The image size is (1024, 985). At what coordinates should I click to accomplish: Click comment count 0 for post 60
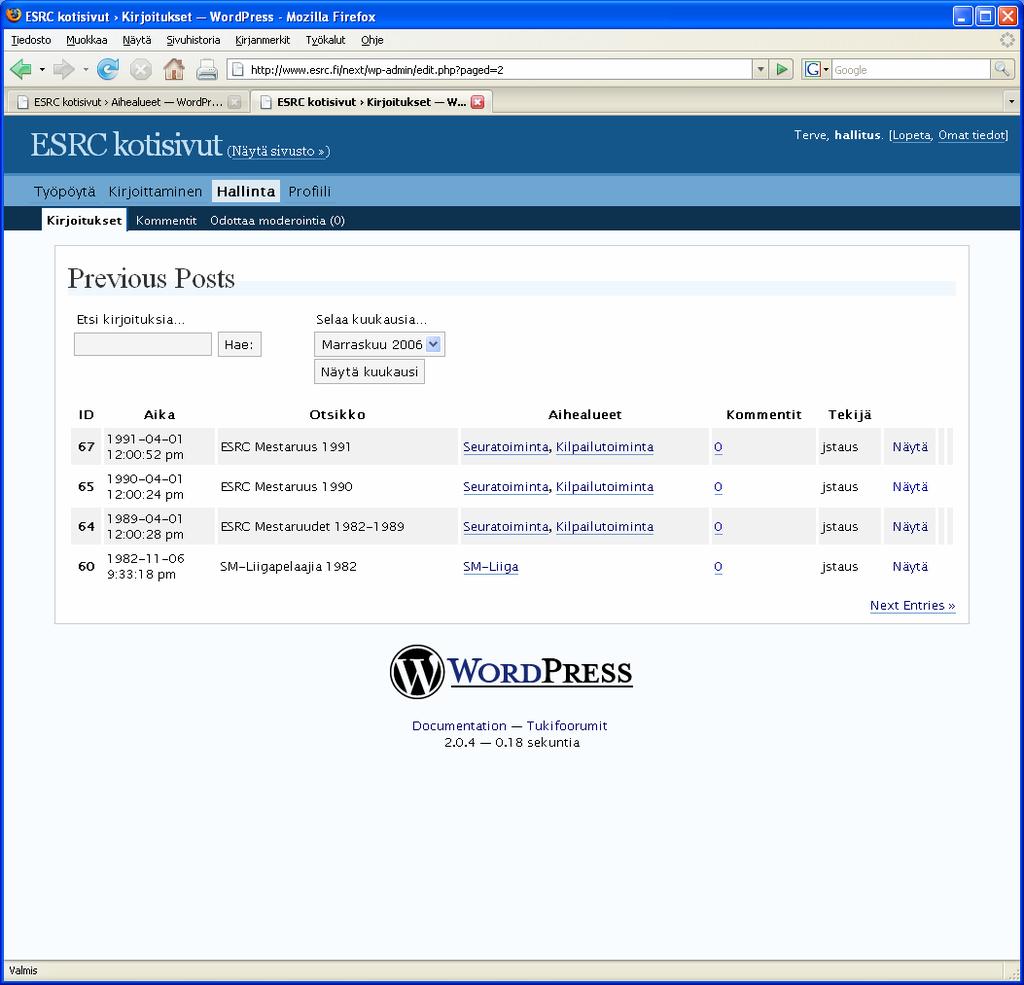pyautogui.click(x=718, y=566)
